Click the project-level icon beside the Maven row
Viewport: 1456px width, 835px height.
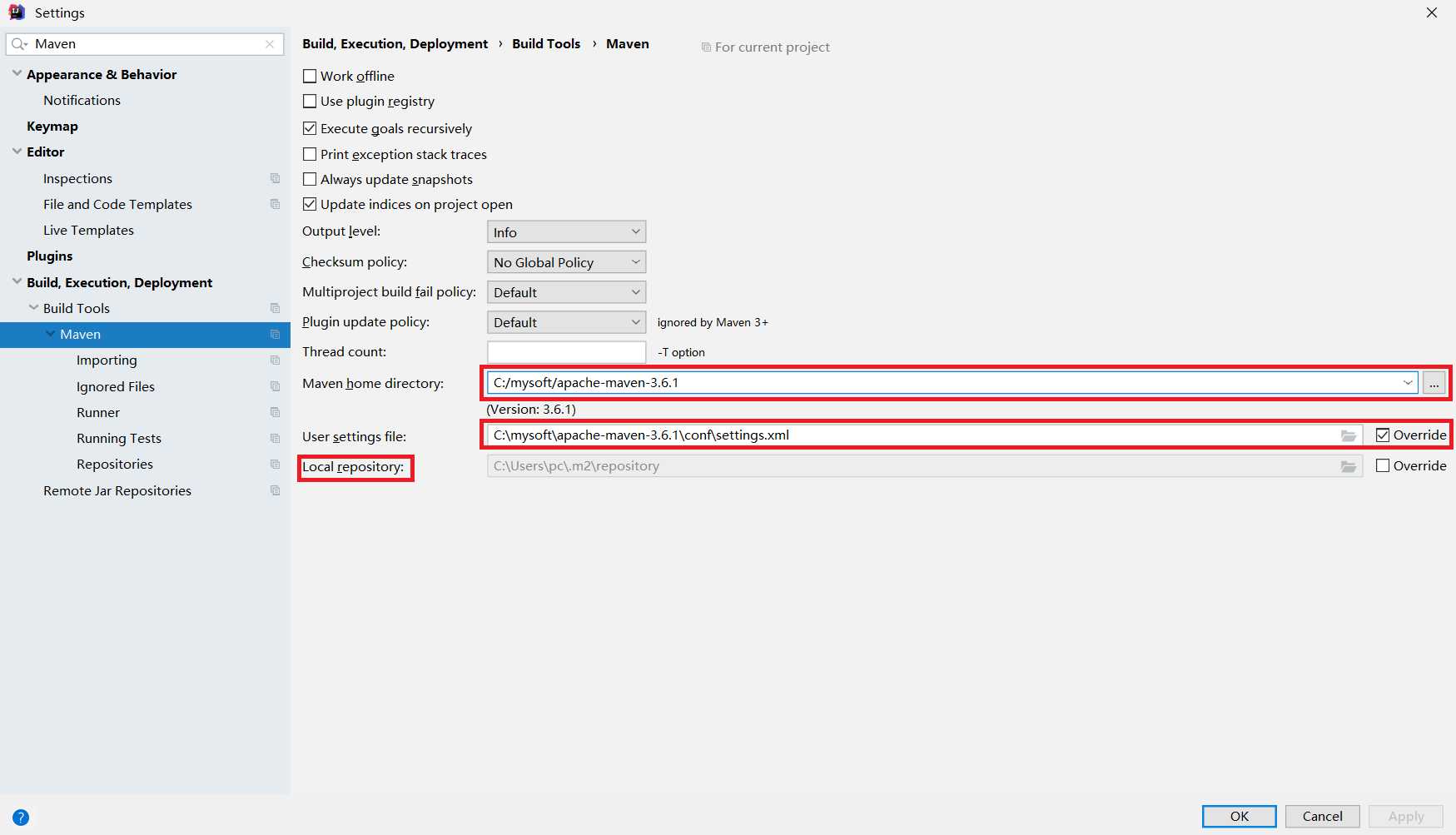pos(275,334)
